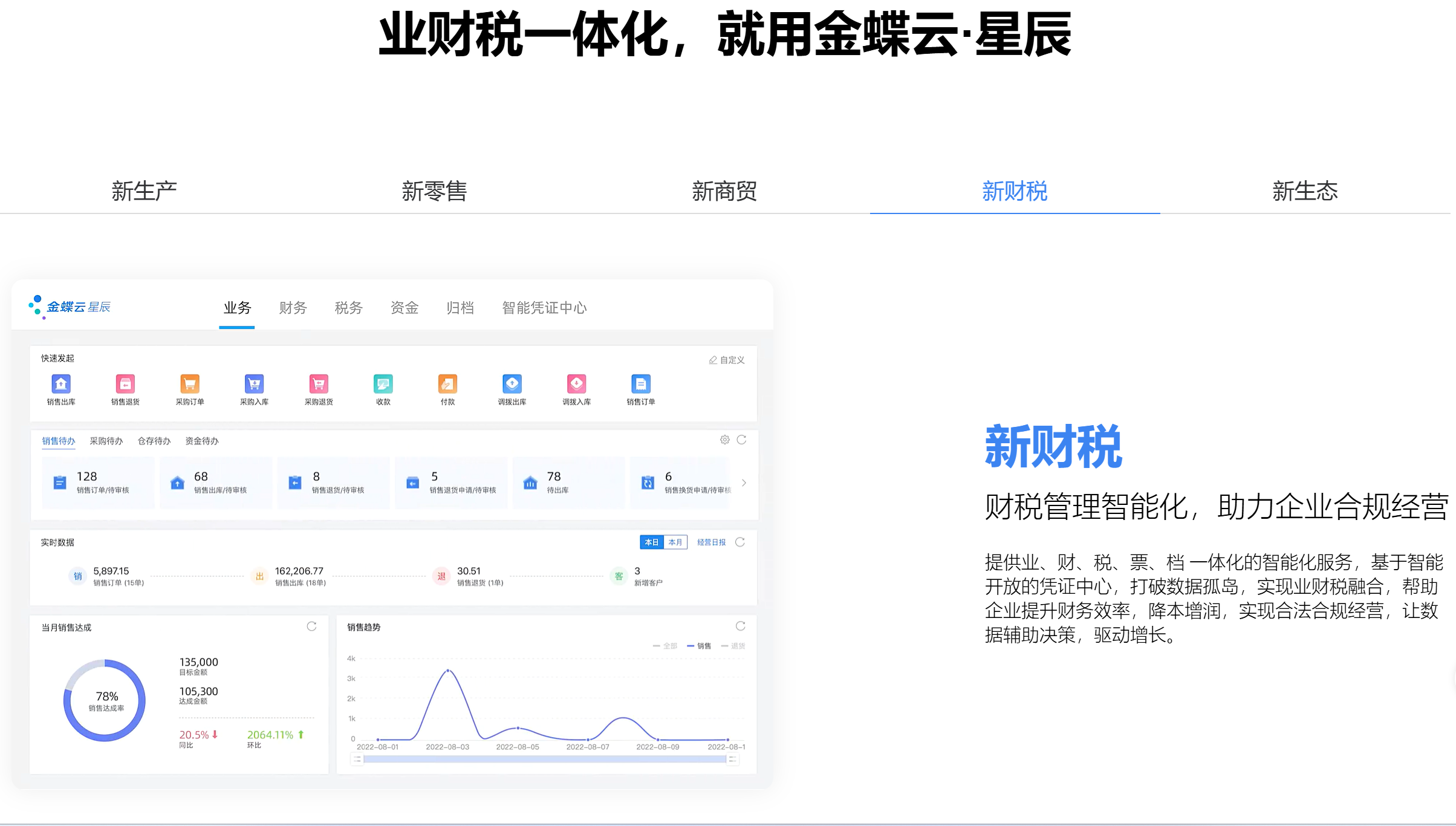Refresh the 销售待办 to-do panel
This screenshot has height=826, width=1456.
741,440
